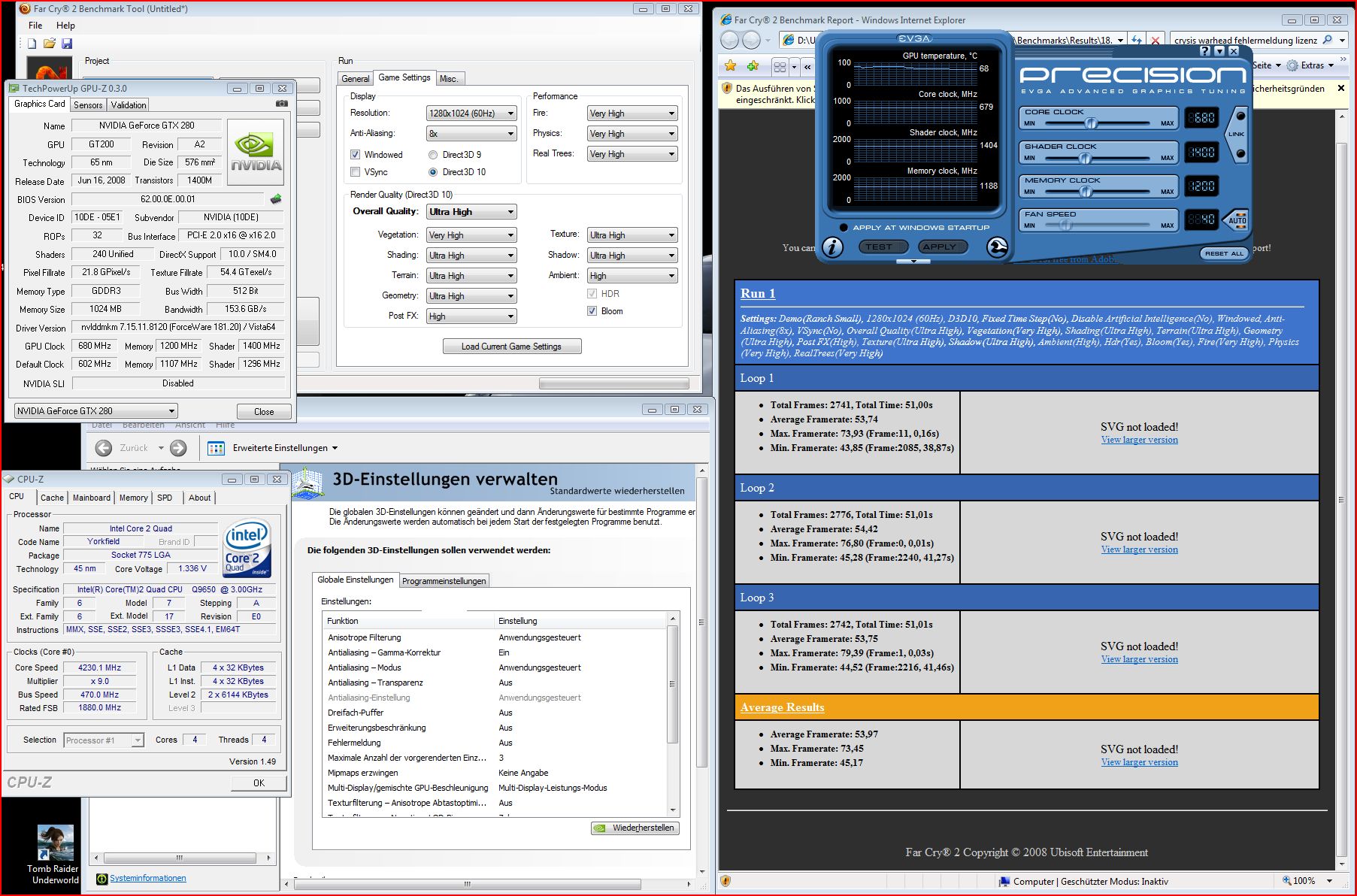Click the CPU-Z OK button

259,782
